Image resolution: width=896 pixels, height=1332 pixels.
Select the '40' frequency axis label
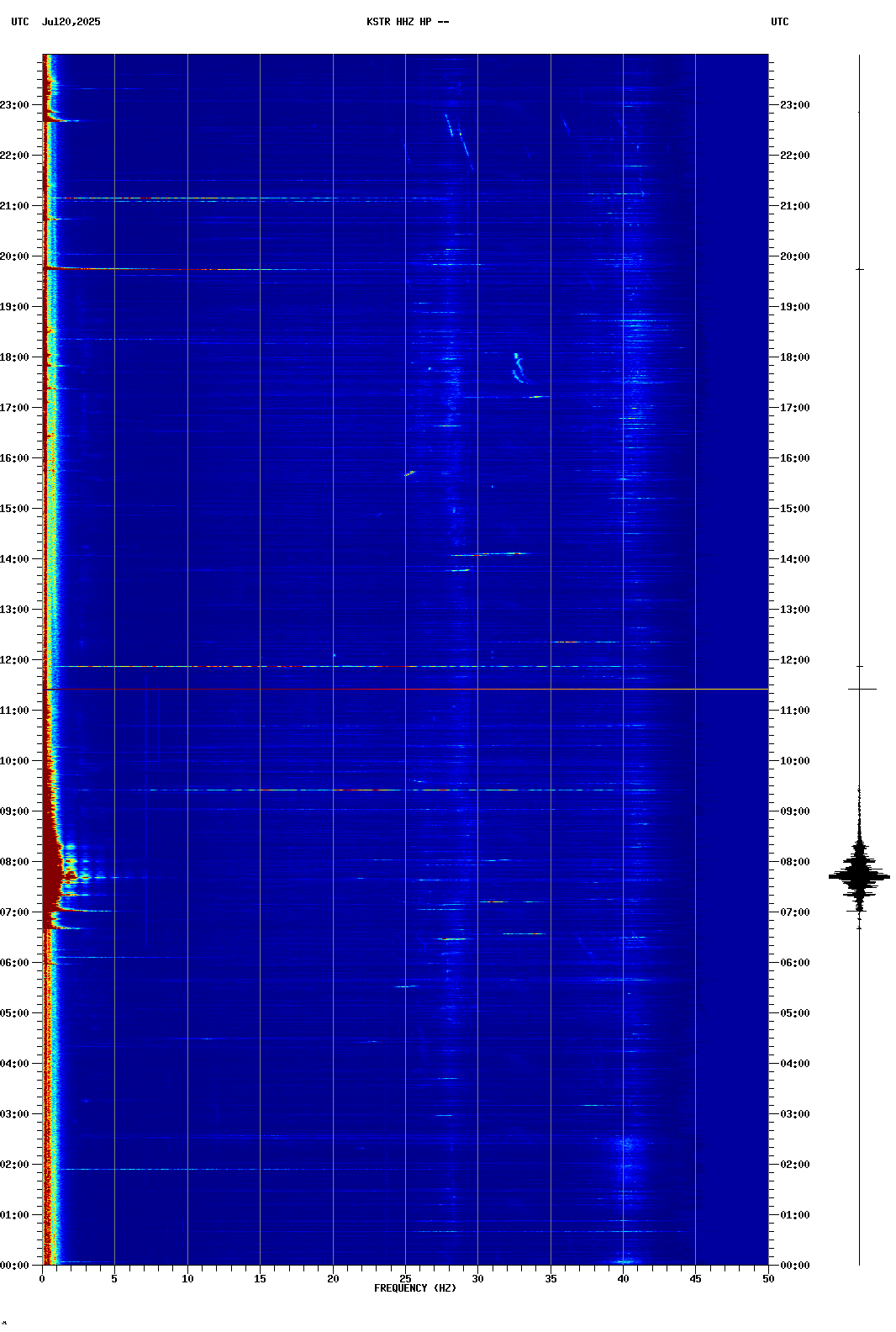coord(623,1279)
